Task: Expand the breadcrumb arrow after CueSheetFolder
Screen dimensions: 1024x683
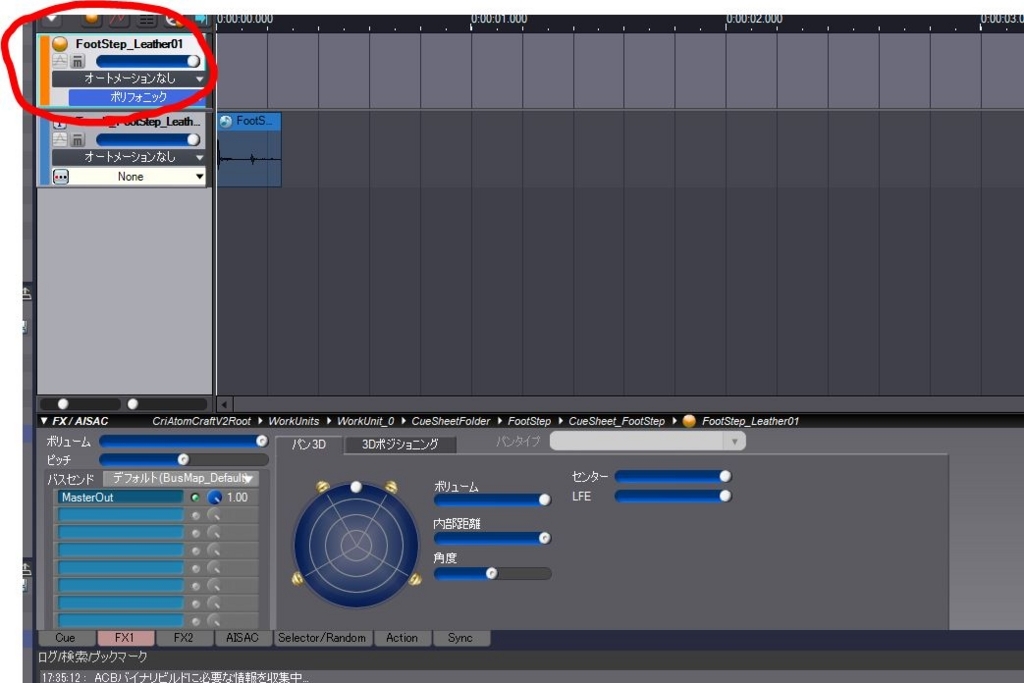Action: tap(500, 421)
